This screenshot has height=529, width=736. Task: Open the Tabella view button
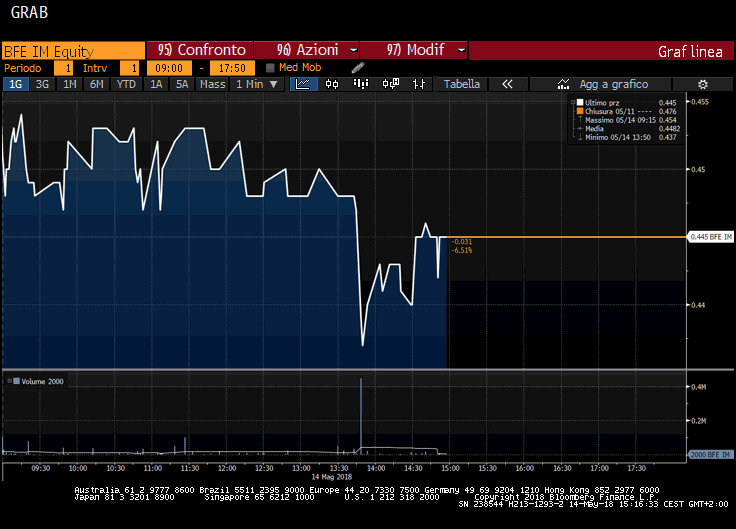click(462, 84)
